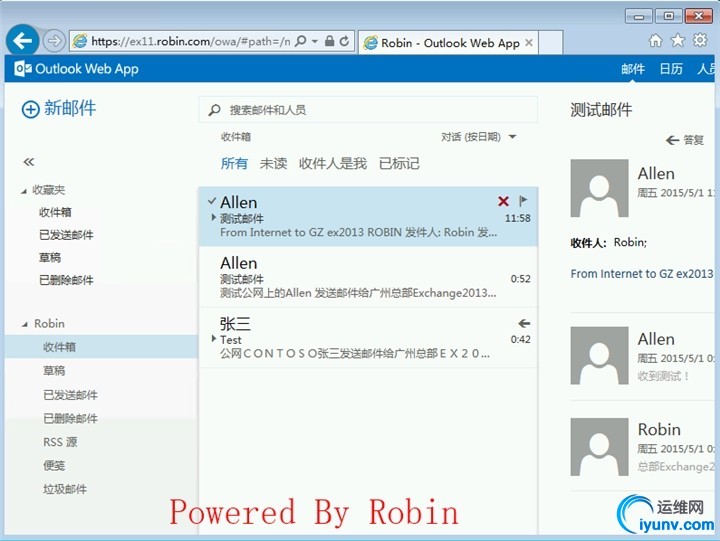Click the lock security icon in address bar

pos(329,41)
